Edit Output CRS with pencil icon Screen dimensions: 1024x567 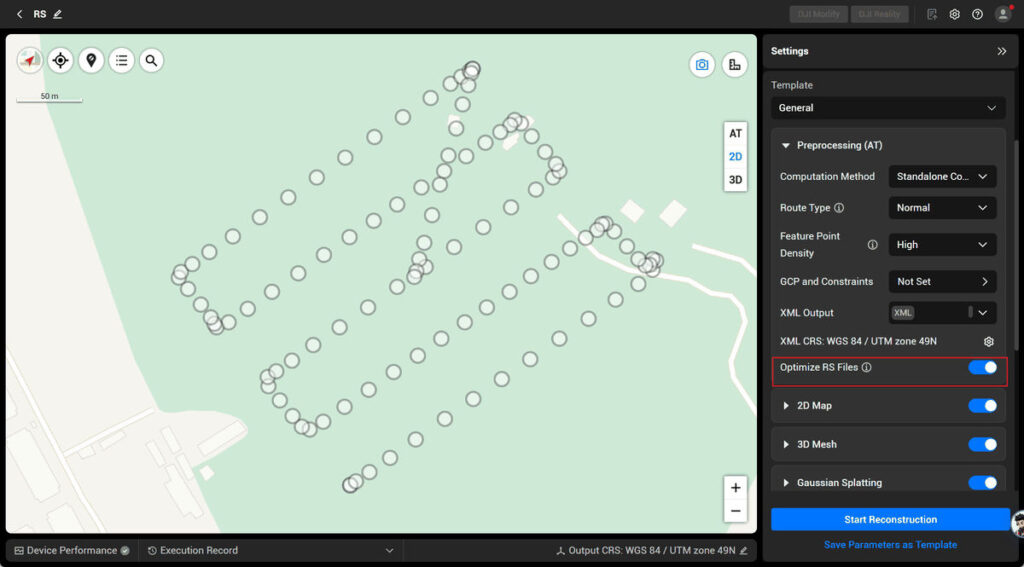click(x=743, y=551)
